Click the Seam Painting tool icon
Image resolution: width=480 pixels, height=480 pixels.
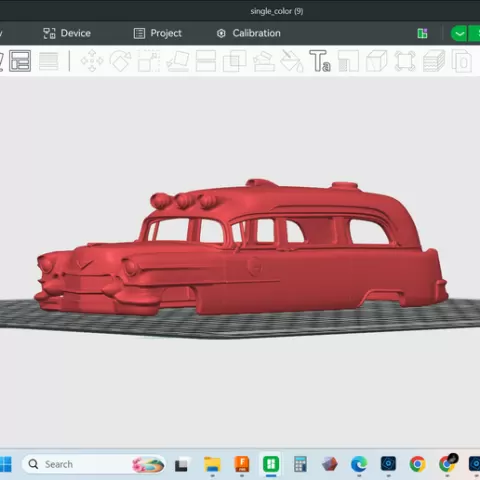pyautogui.click(x=348, y=61)
